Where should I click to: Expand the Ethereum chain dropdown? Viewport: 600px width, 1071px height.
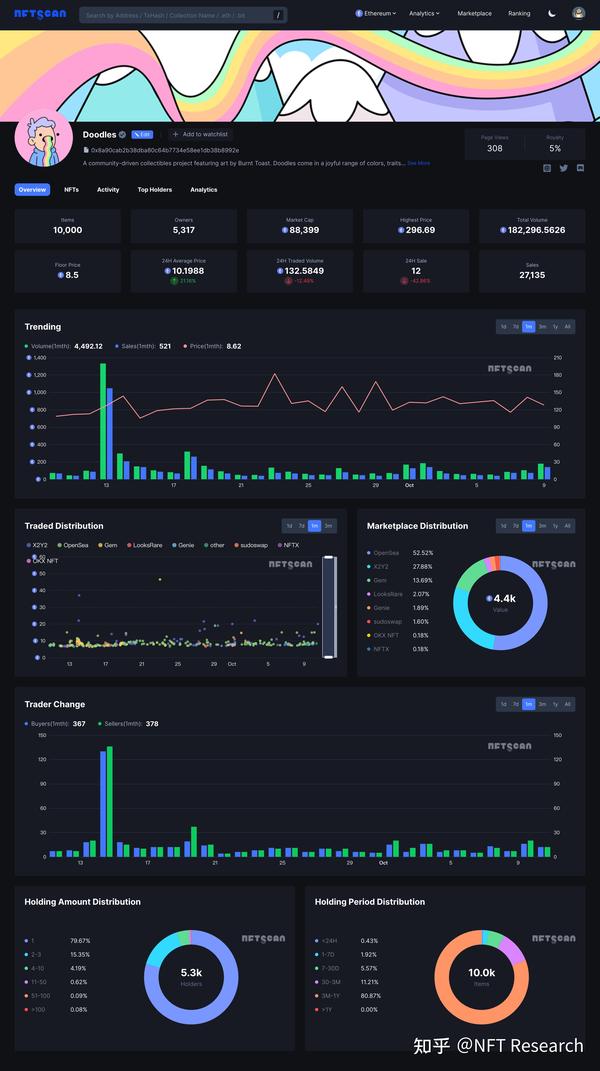click(x=376, y=13)
